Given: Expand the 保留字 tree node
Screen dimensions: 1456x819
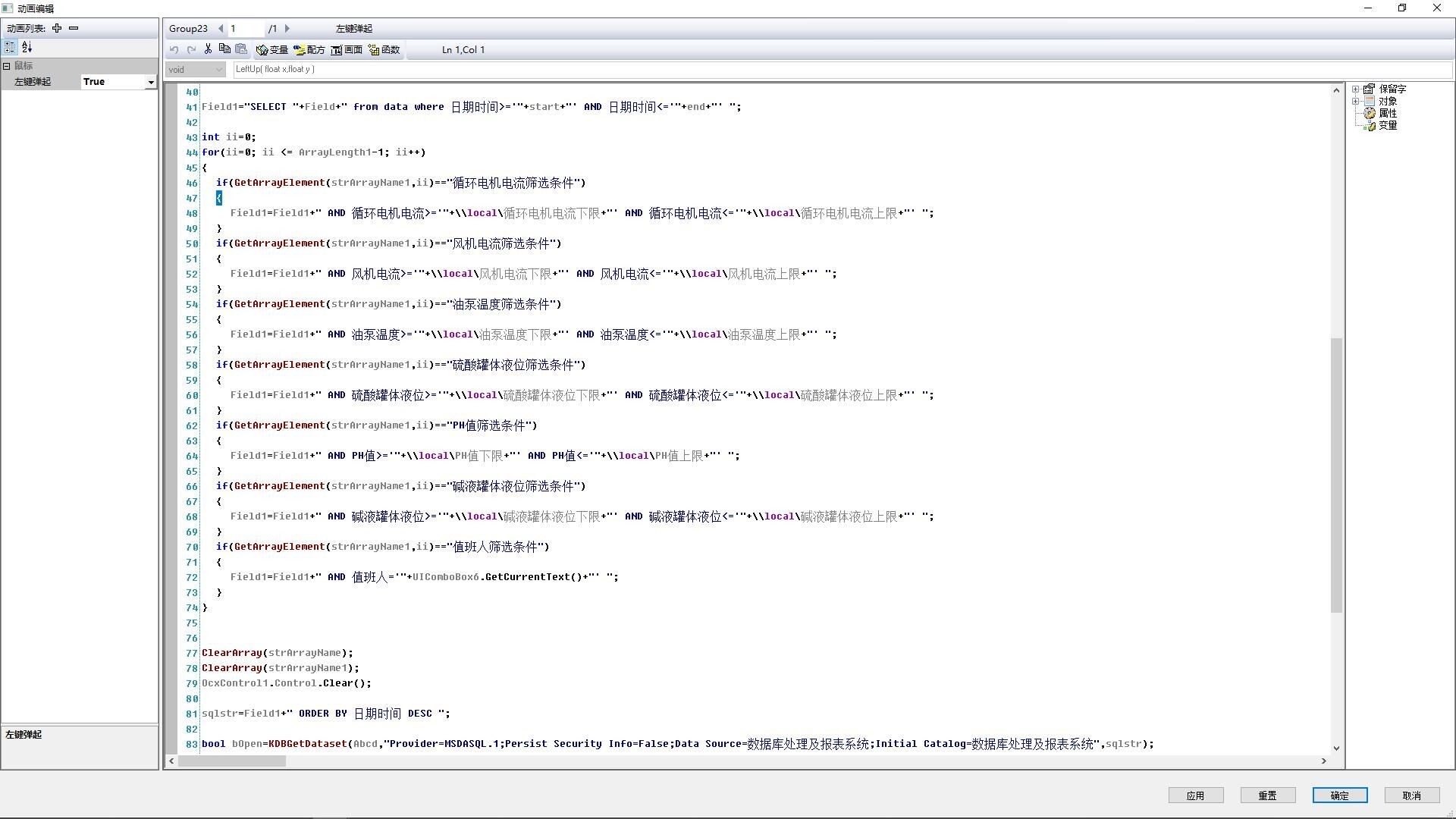Looking at the screenshot, I should point(1356,89).
